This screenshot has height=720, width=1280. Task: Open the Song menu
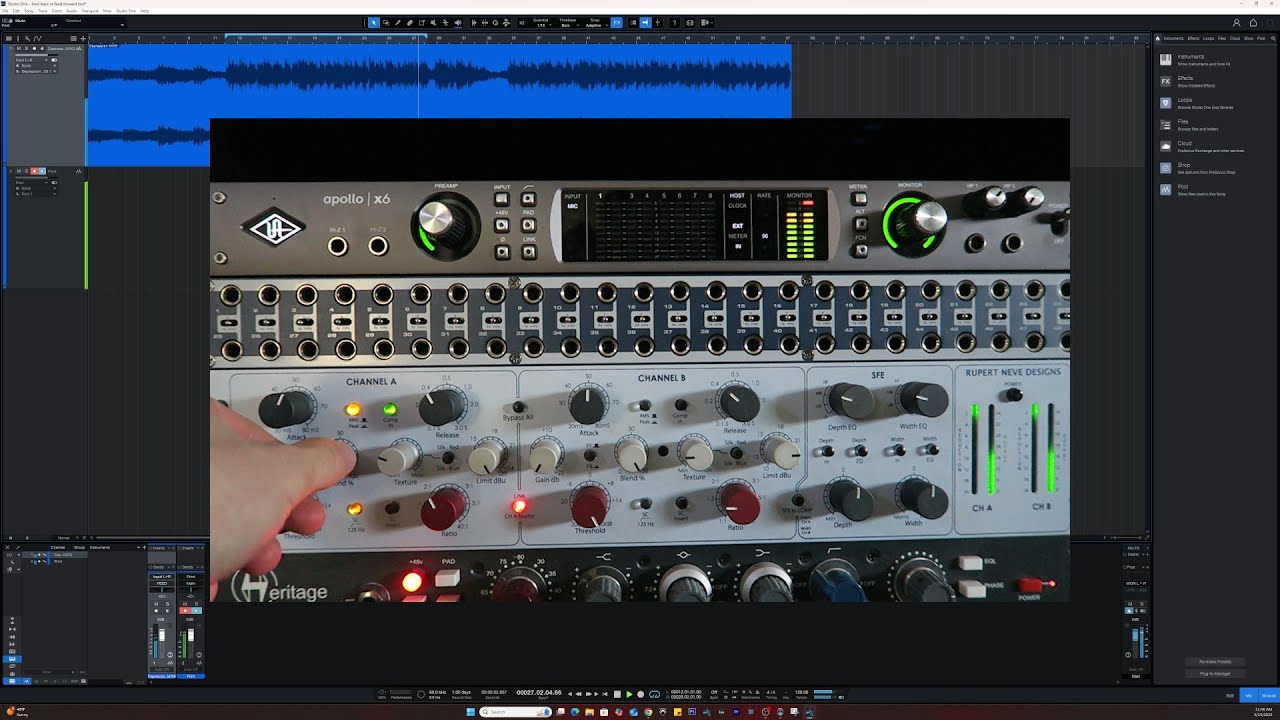[x=28, y=11]
